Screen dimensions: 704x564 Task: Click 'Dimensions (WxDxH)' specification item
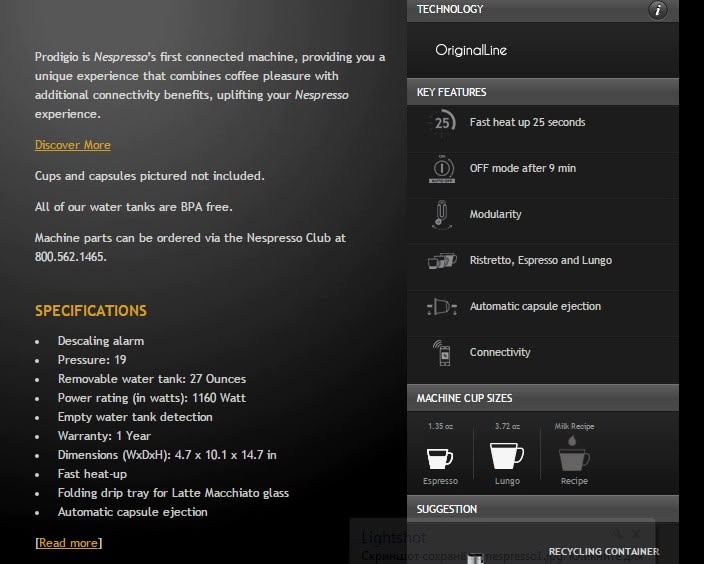167,455
